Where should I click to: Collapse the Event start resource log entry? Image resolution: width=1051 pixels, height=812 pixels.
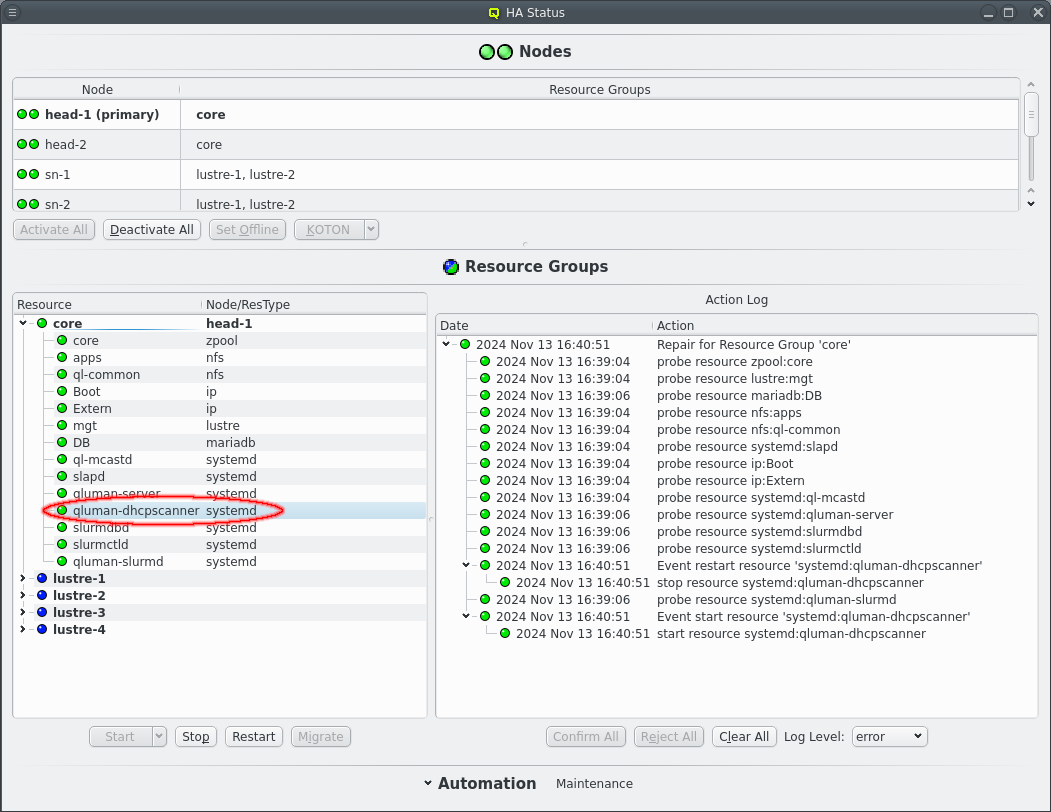point(466,616)
